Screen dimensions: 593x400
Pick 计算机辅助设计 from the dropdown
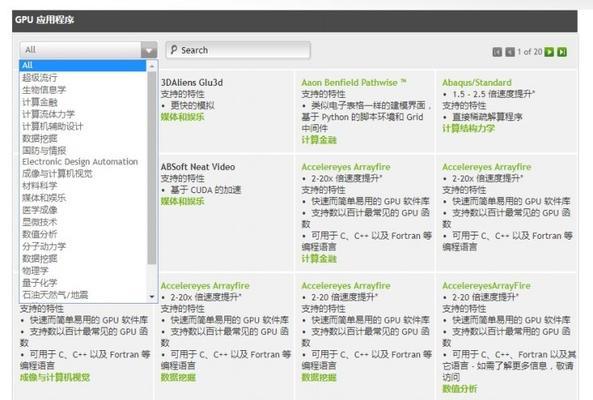click(x=53, y=126)
